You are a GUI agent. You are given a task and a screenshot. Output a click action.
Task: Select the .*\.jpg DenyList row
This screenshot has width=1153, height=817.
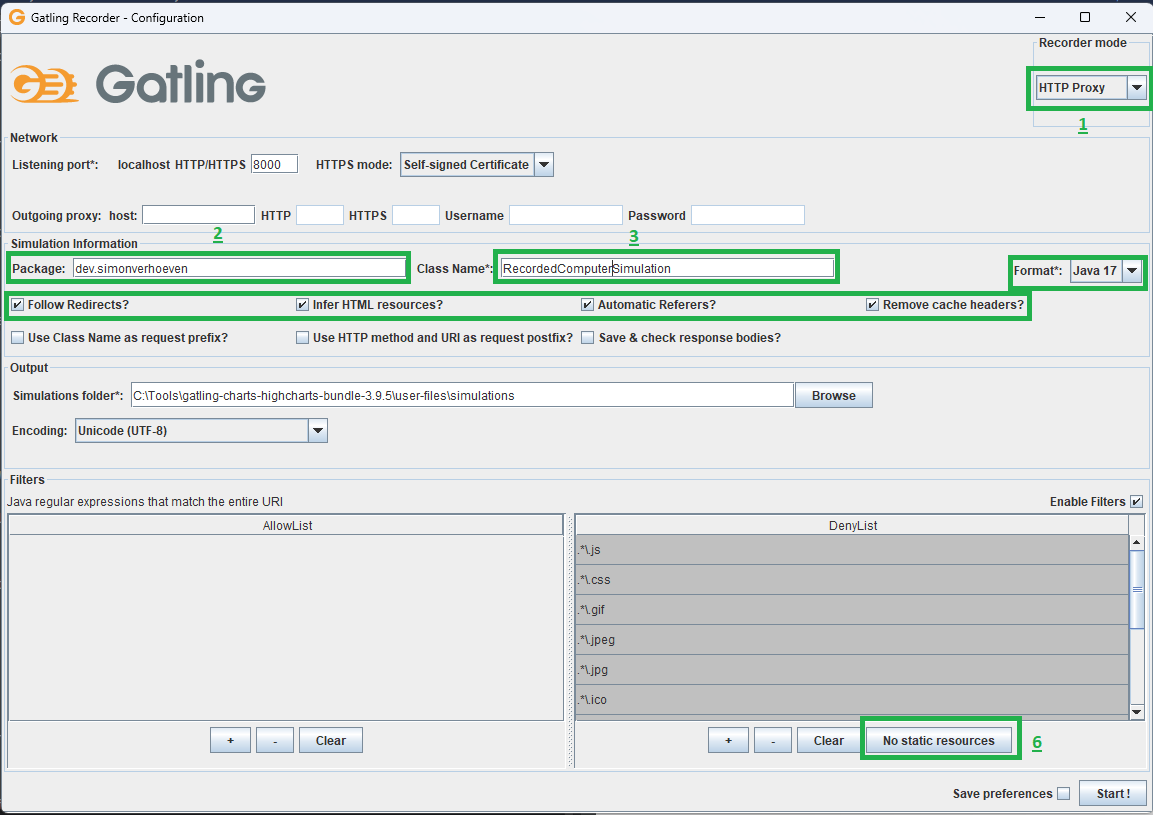click(852, 670)
